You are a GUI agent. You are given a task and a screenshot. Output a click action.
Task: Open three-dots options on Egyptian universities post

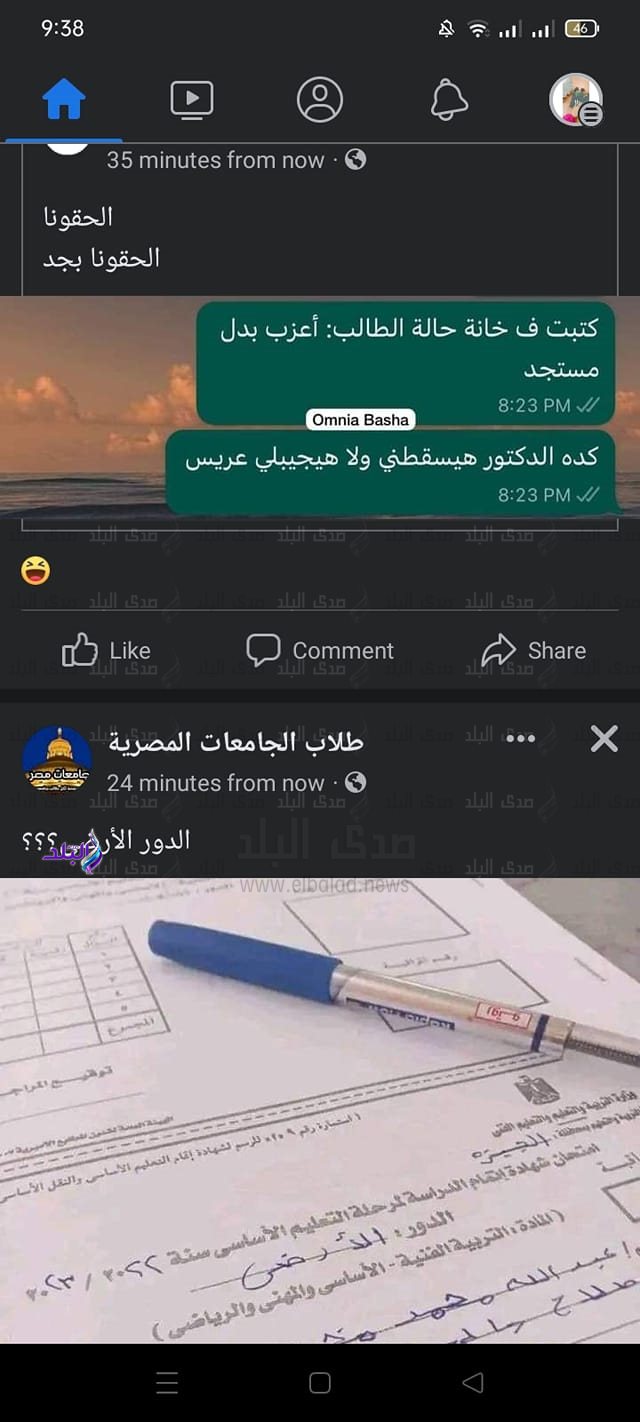[x=521, y=739]
